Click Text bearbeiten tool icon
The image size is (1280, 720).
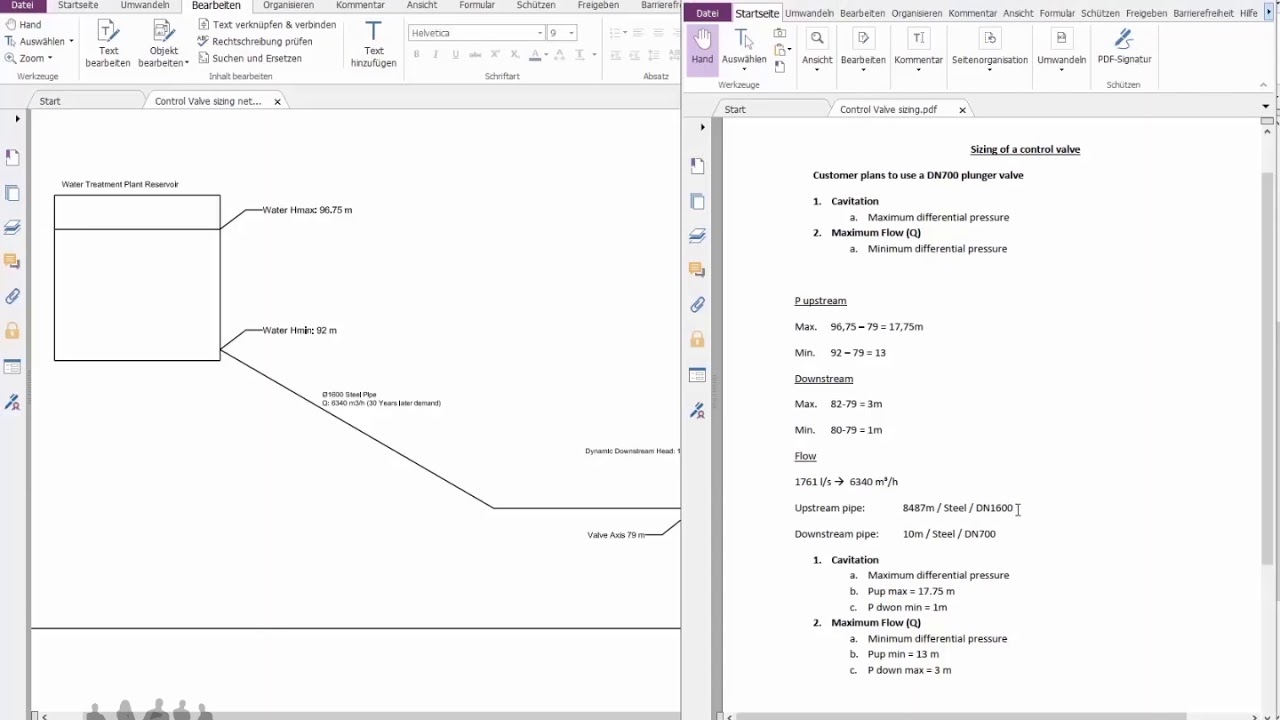(108, 31)
